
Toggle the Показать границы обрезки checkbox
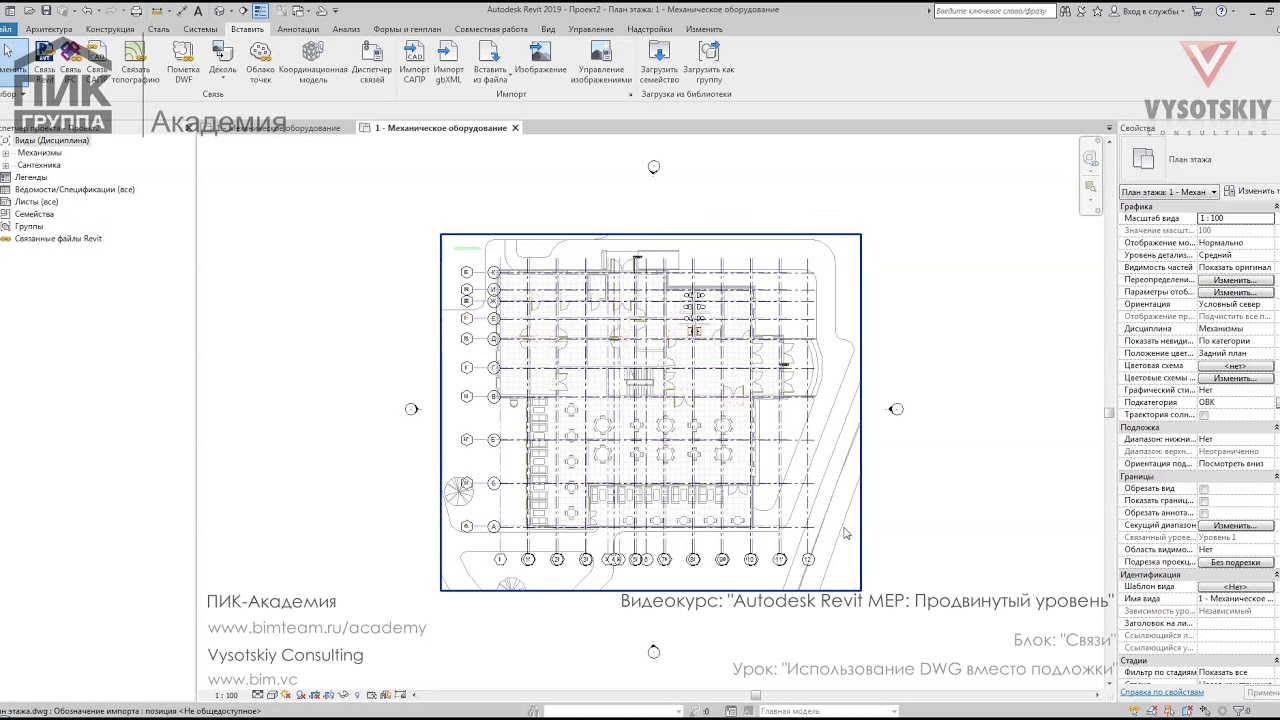point(1204,501)
